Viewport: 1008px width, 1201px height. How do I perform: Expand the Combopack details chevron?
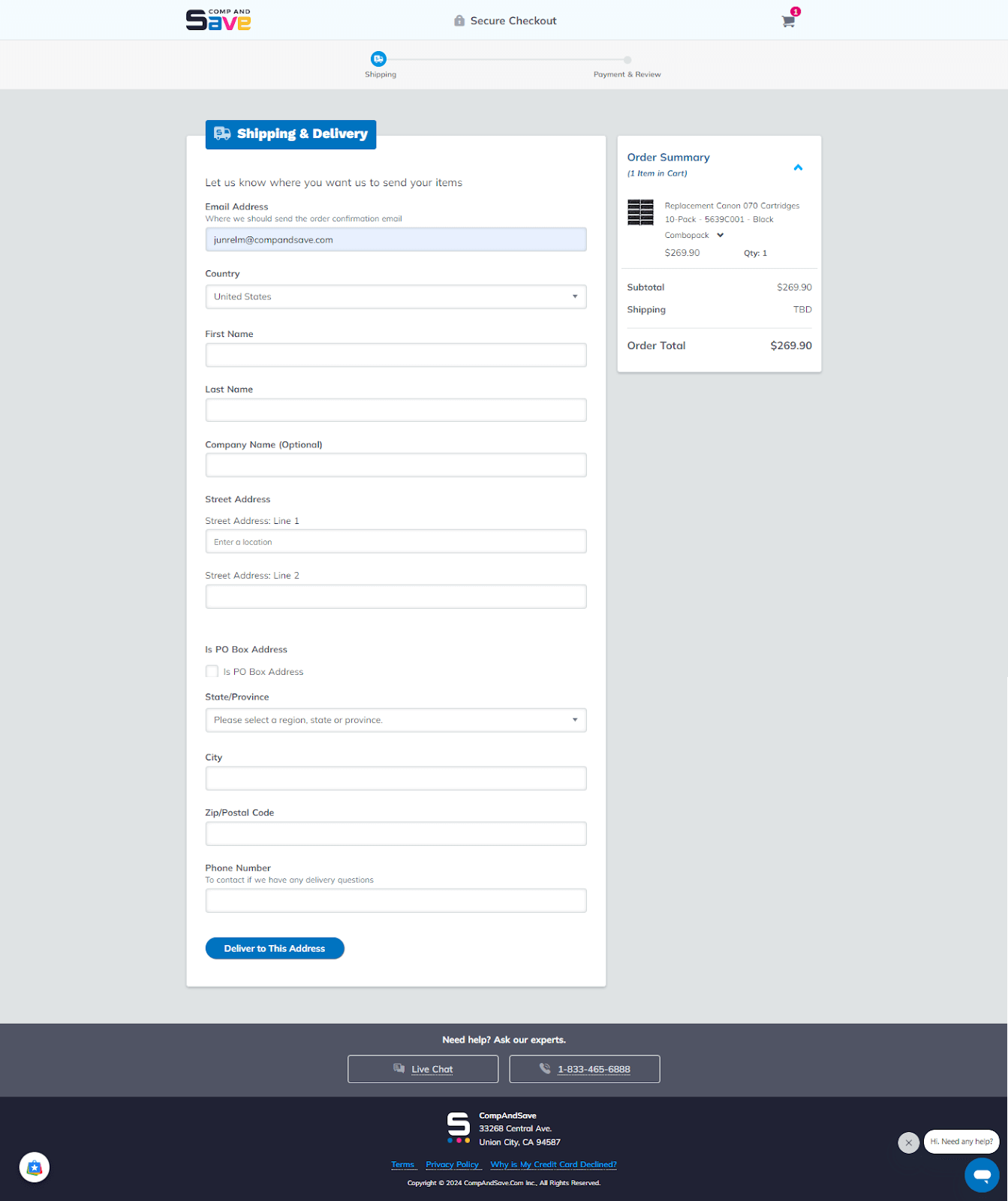[x=720, y=235]
